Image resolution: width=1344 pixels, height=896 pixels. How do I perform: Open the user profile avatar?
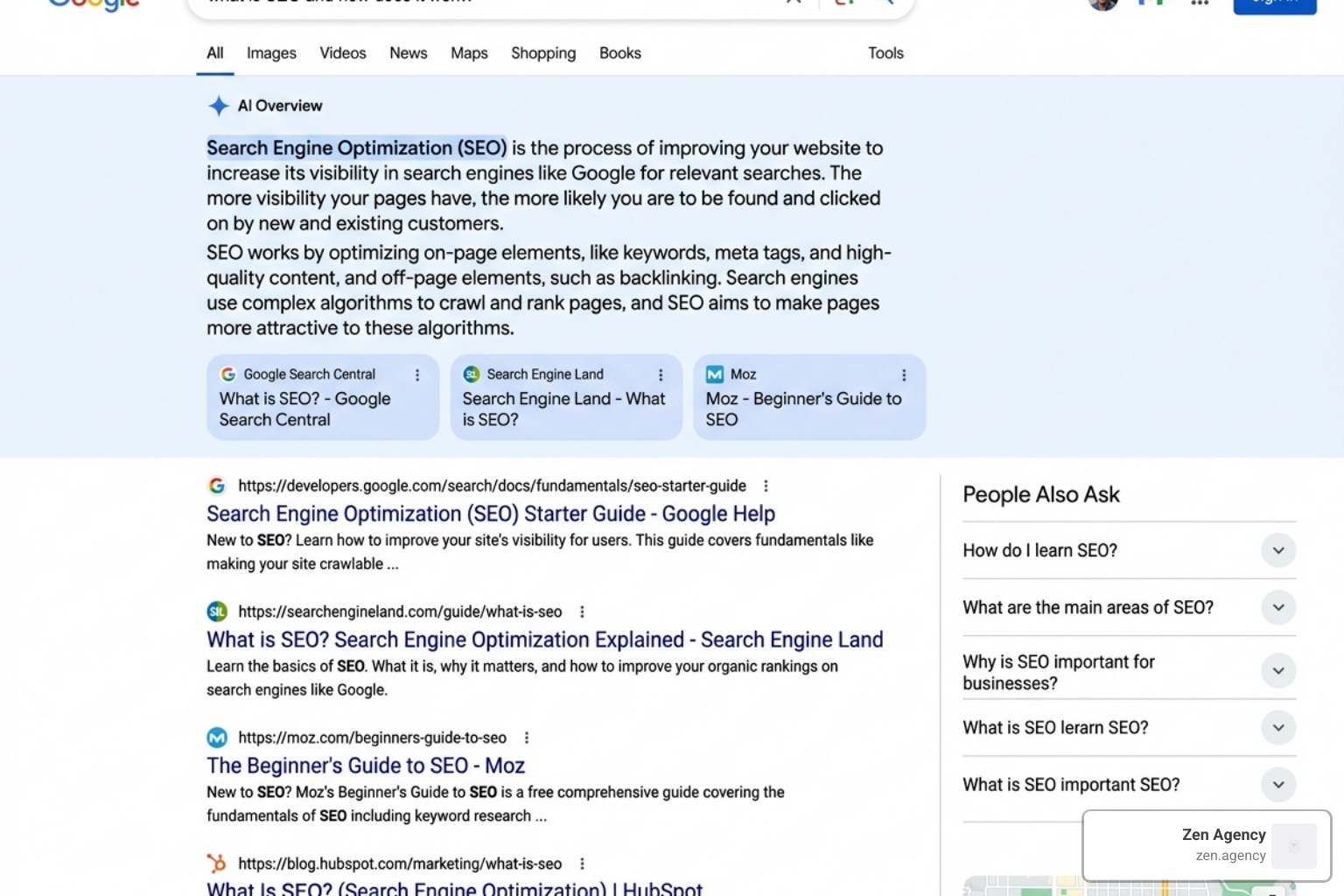[1103, 3]
